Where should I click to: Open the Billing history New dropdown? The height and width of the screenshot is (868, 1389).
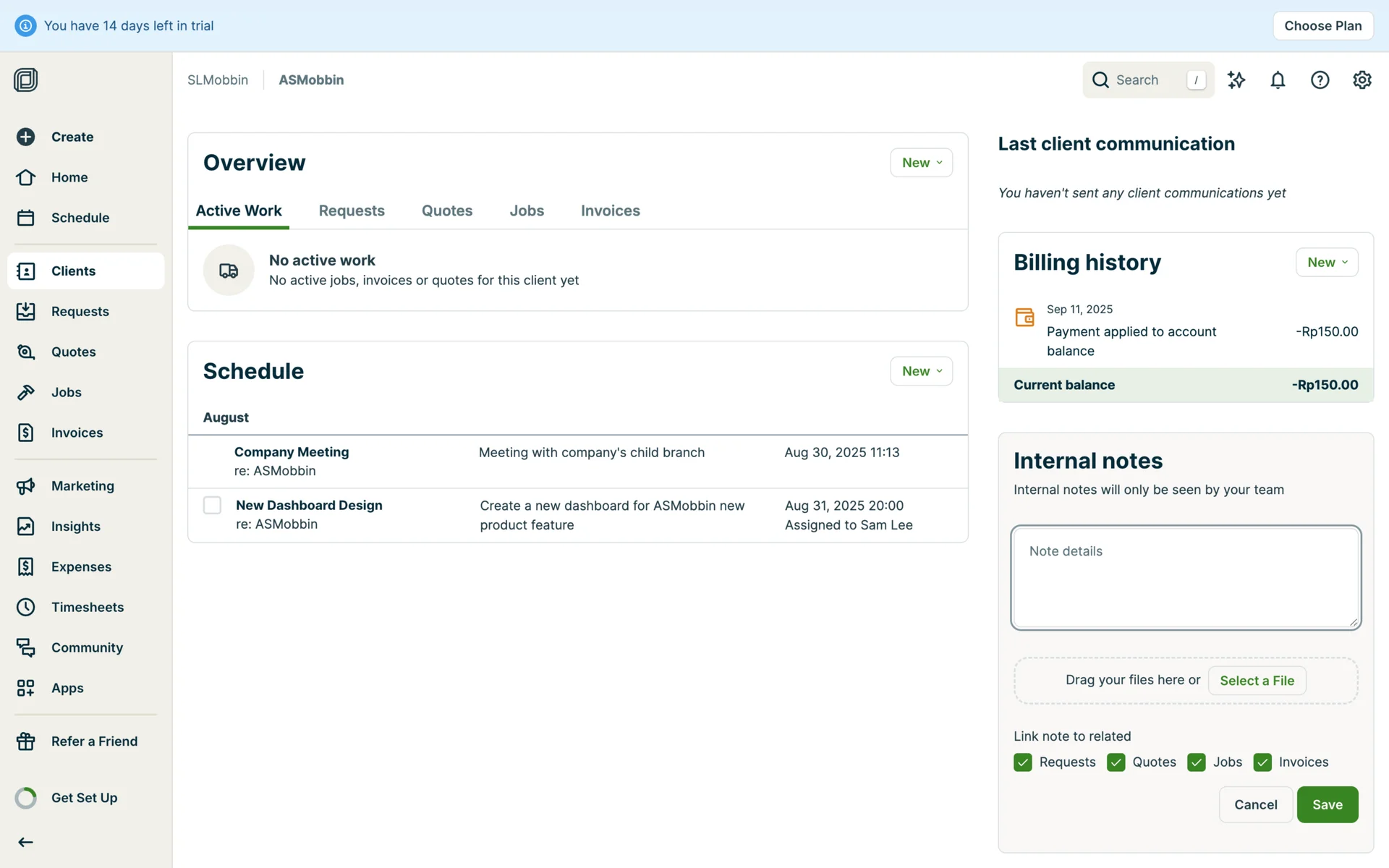(x=1326, y=263)
